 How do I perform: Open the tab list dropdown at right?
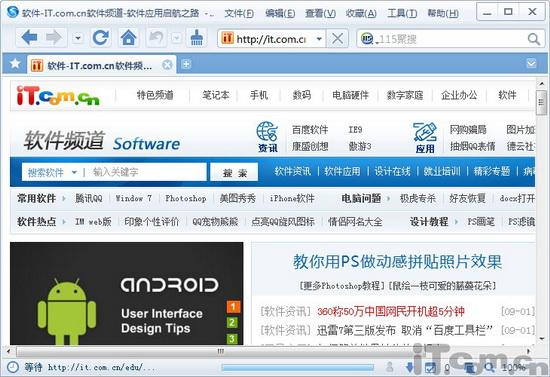pyautogui.click(x=531, y=63)
